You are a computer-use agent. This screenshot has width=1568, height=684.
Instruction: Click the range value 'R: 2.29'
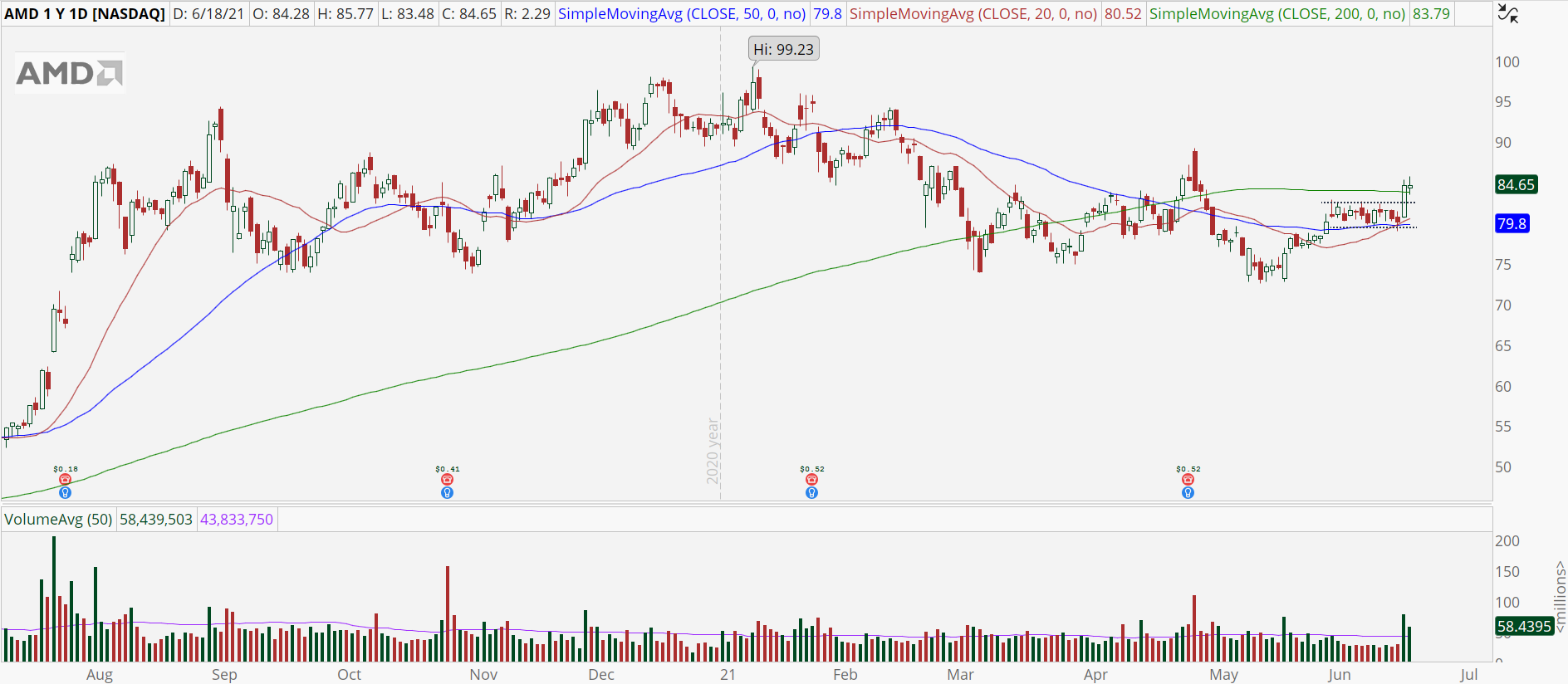pos(527,14)
